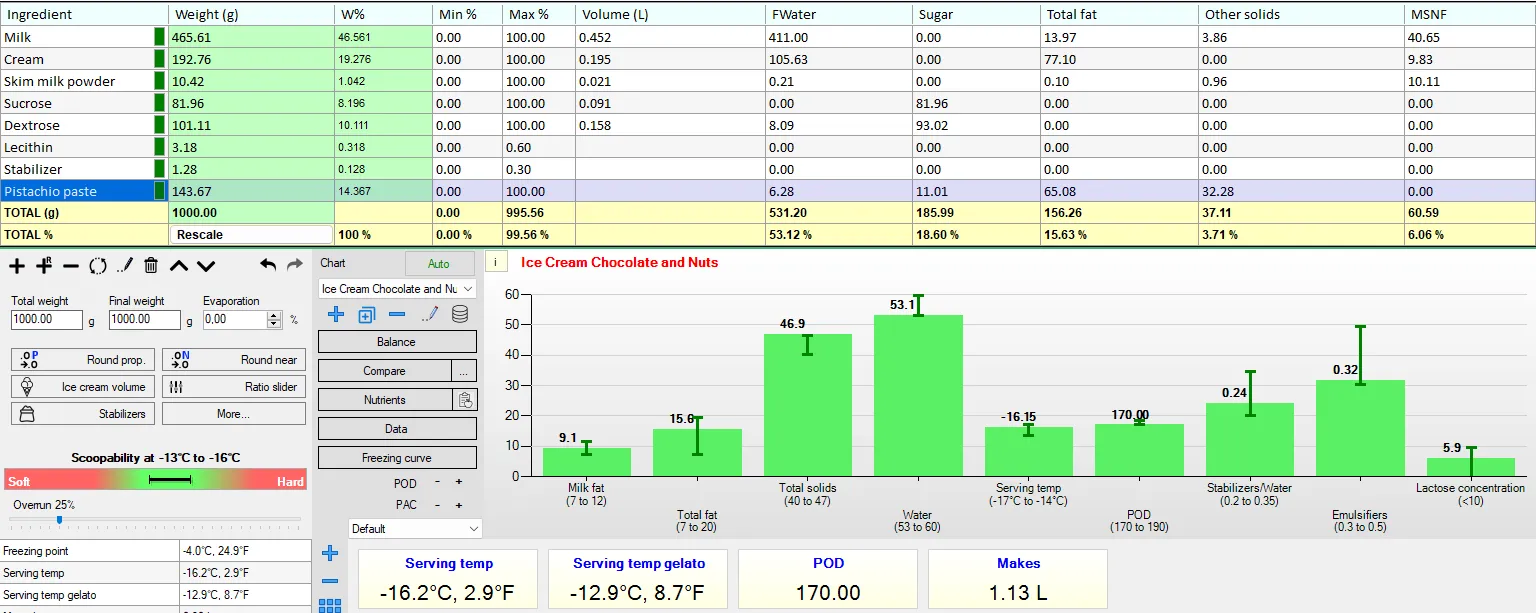The image size is (1536, 613).
Task: Edit chart using the blue pencil icon
Action: [x=429, y=315]
